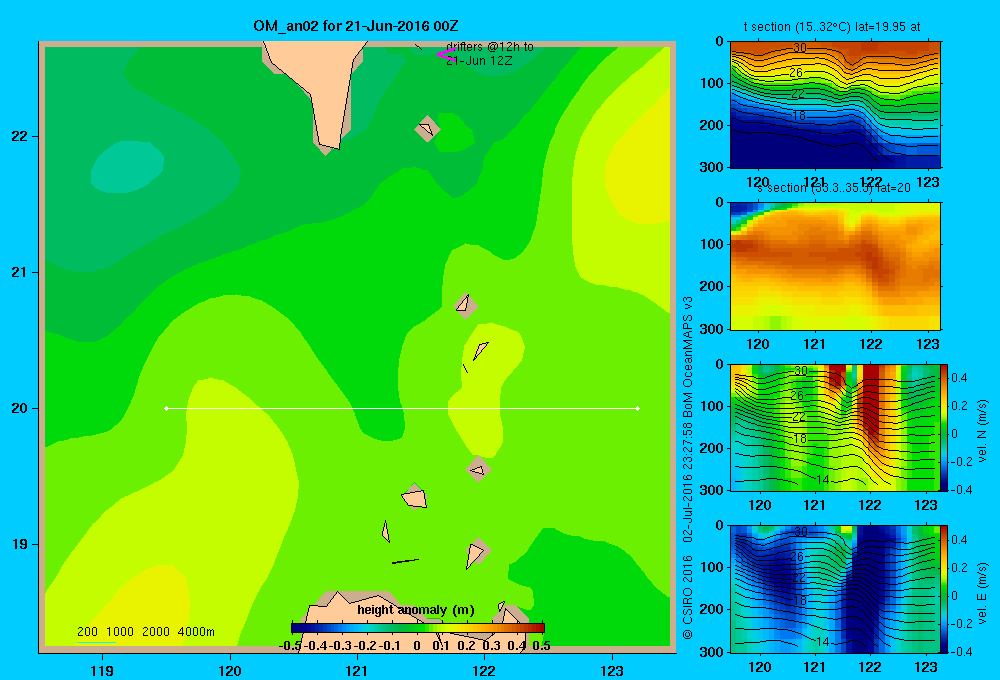
Task: Click longitude 123 label on main map
Action: [x=612, y=670]
